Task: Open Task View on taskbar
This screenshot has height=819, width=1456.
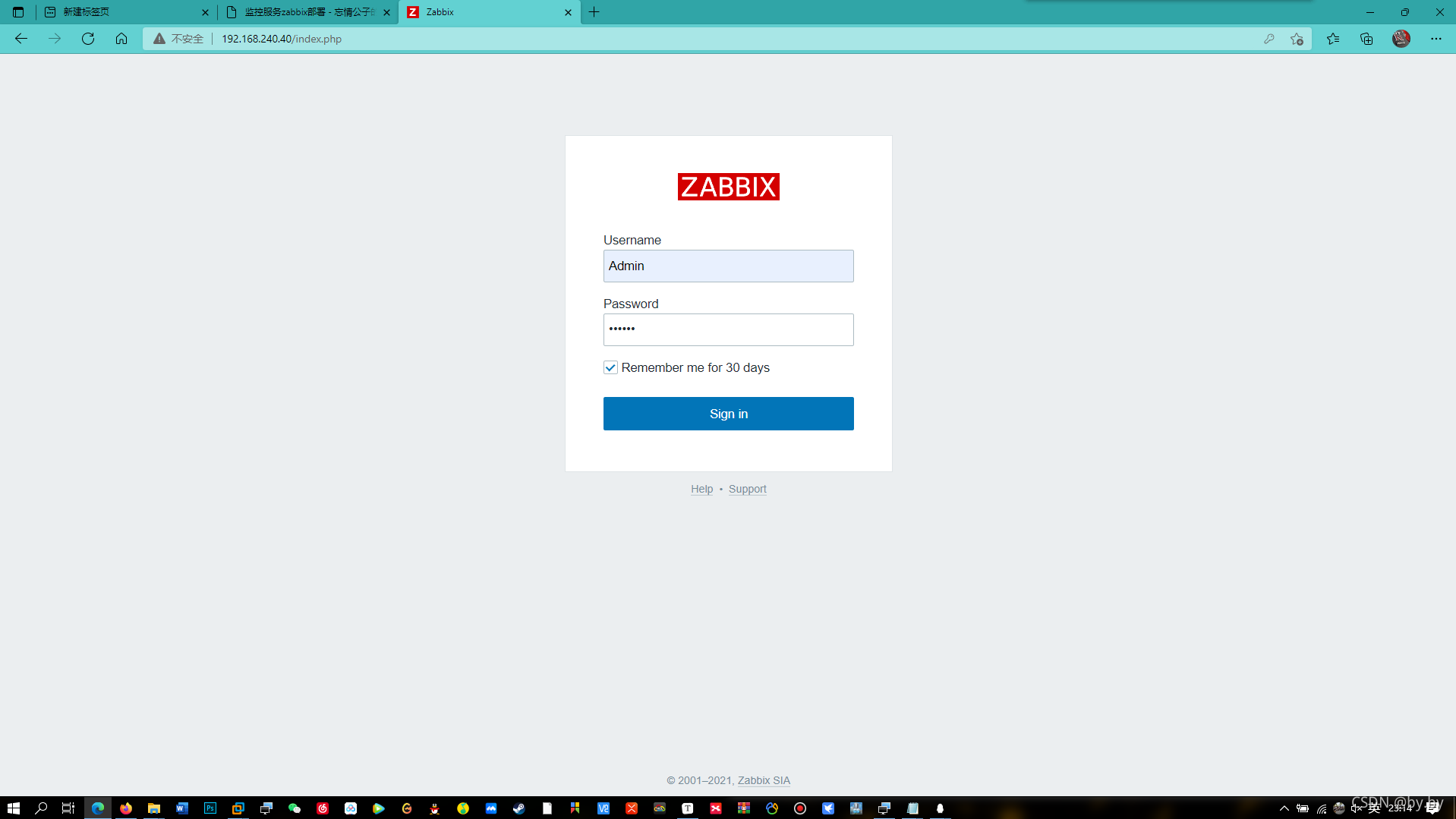Action: (68, 808)
